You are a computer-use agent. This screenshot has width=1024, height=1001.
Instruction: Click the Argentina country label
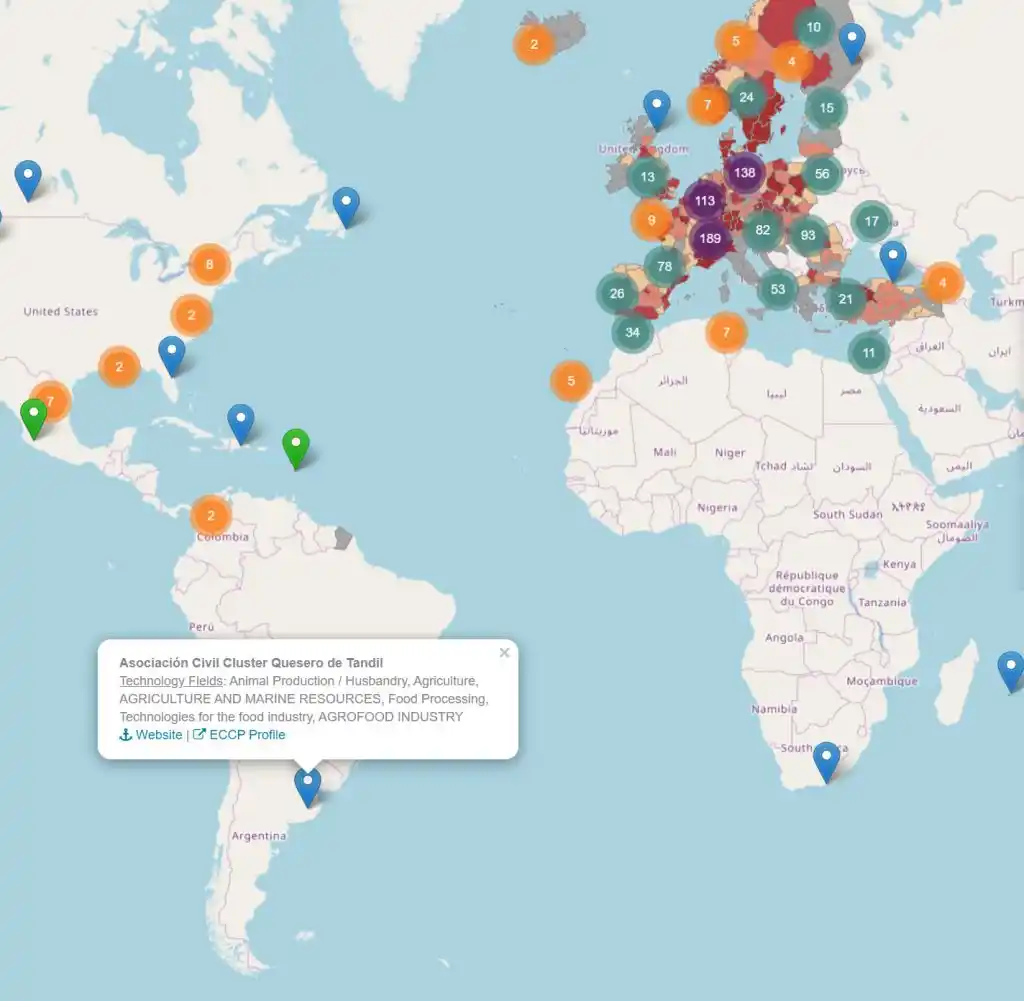coord(259,836)
